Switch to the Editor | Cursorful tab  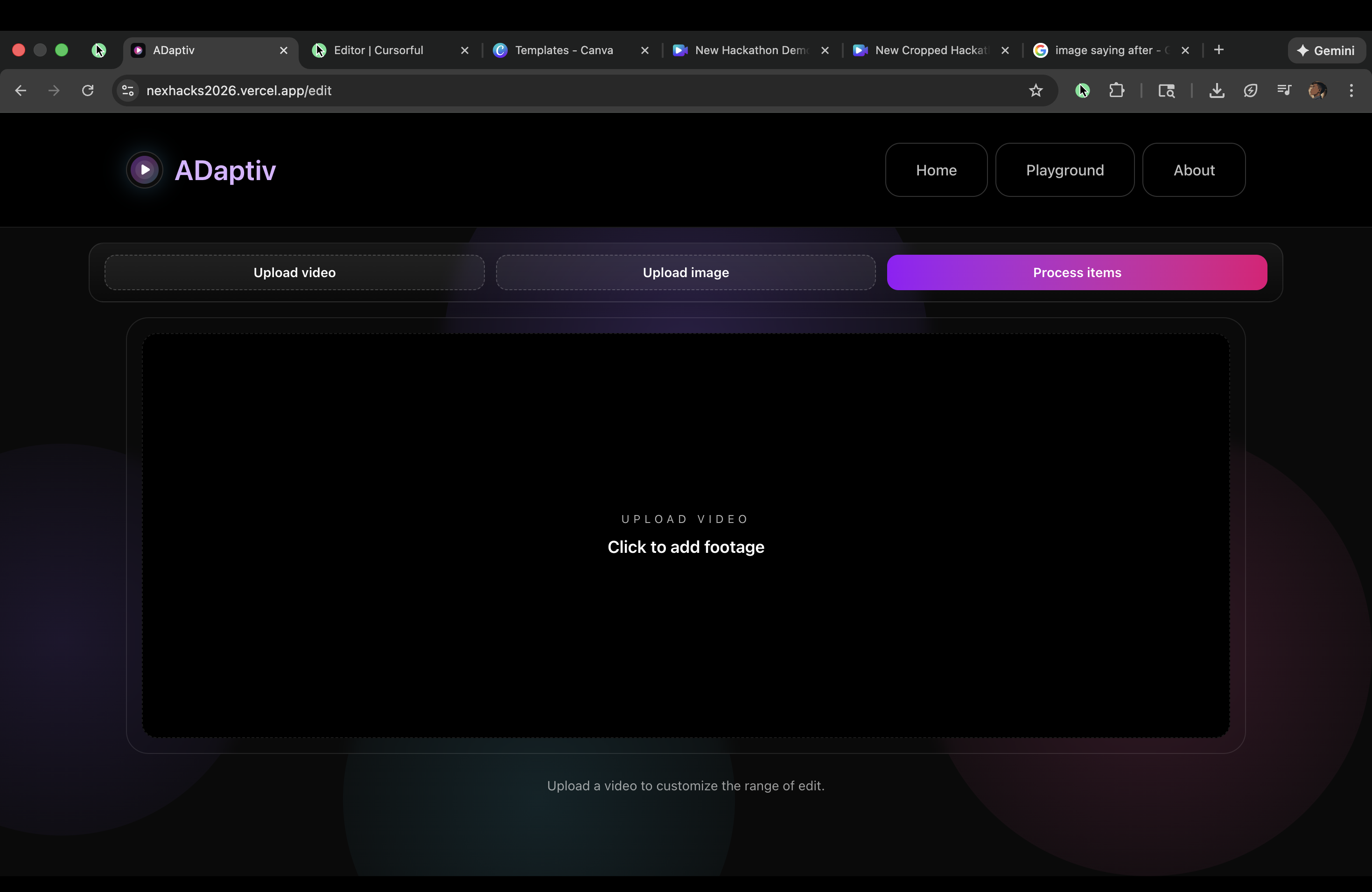point(378,50)
